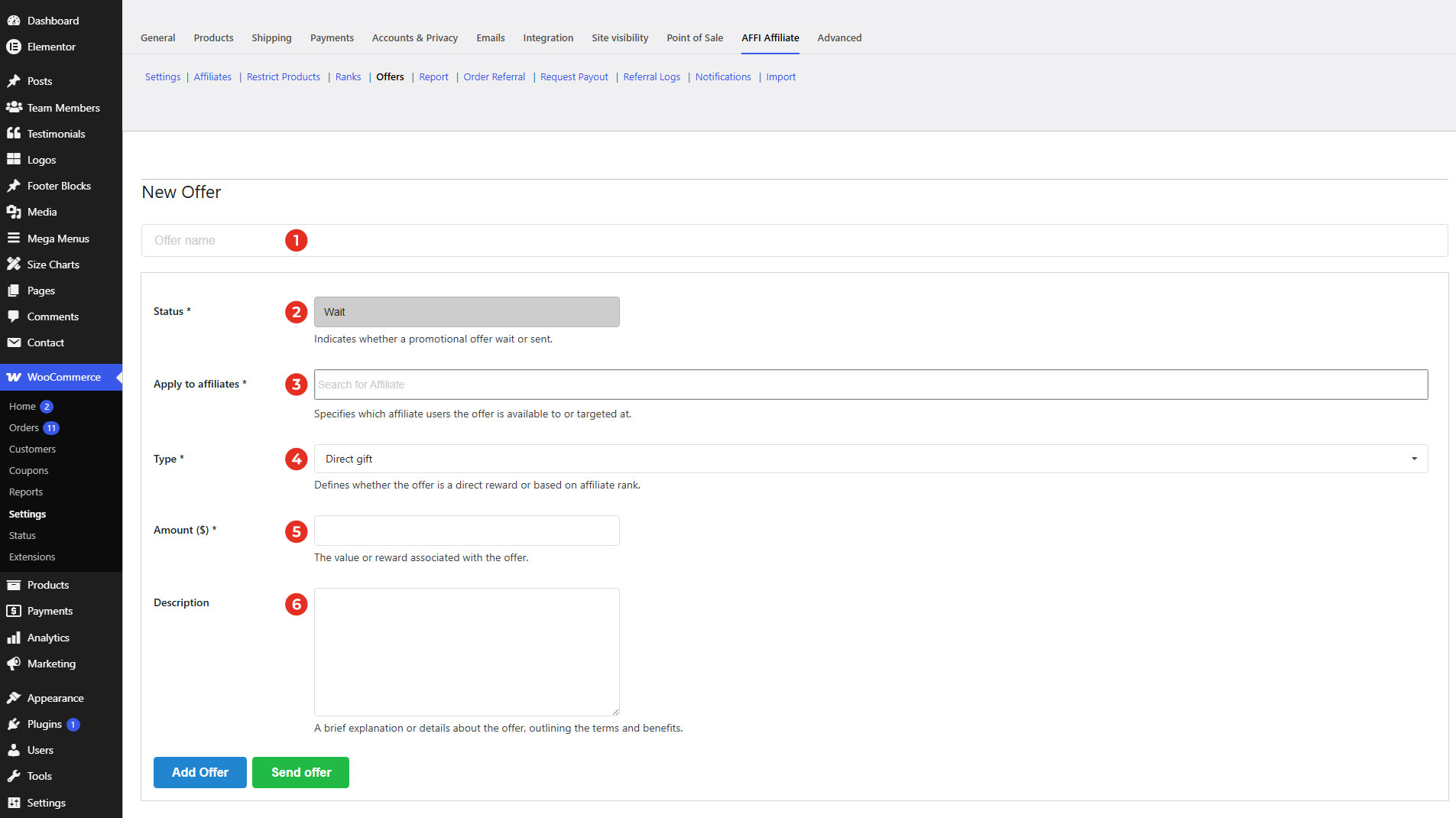
Task: Open the Payments settings tab
Action: 332,37
